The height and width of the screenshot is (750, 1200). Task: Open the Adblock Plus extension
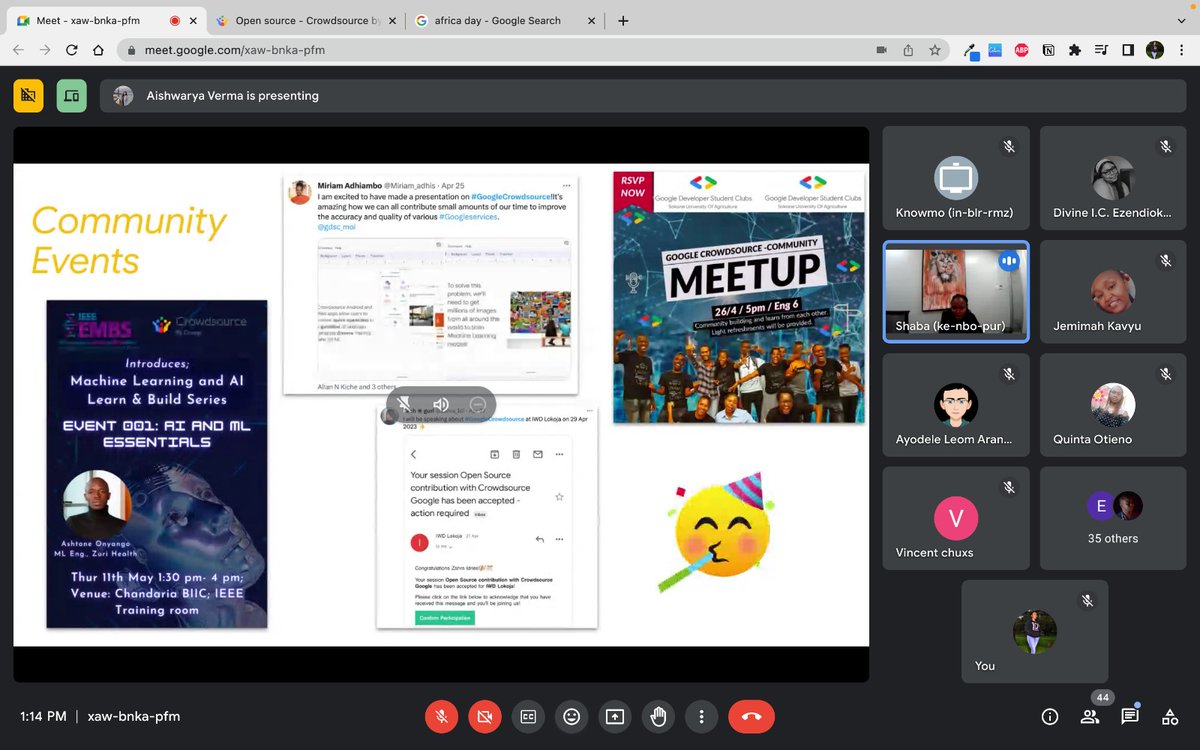tap(1022, 50)
